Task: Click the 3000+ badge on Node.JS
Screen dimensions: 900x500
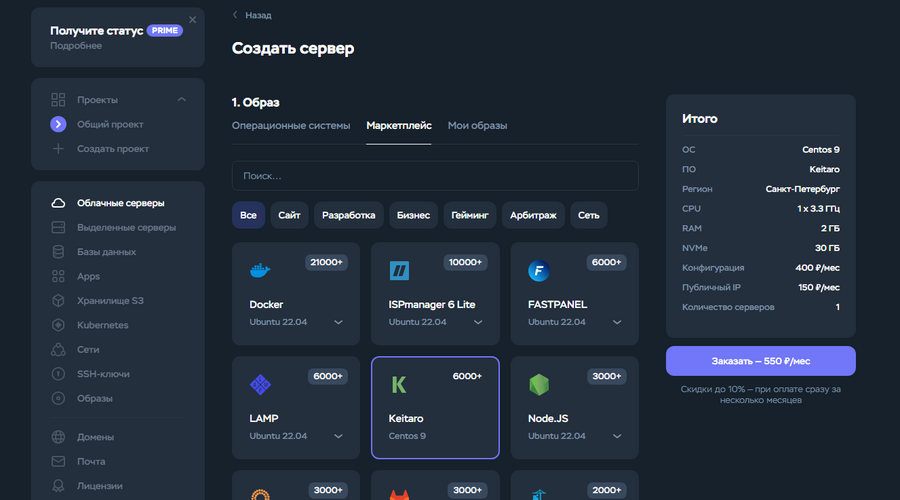Action: coord(607,377)
